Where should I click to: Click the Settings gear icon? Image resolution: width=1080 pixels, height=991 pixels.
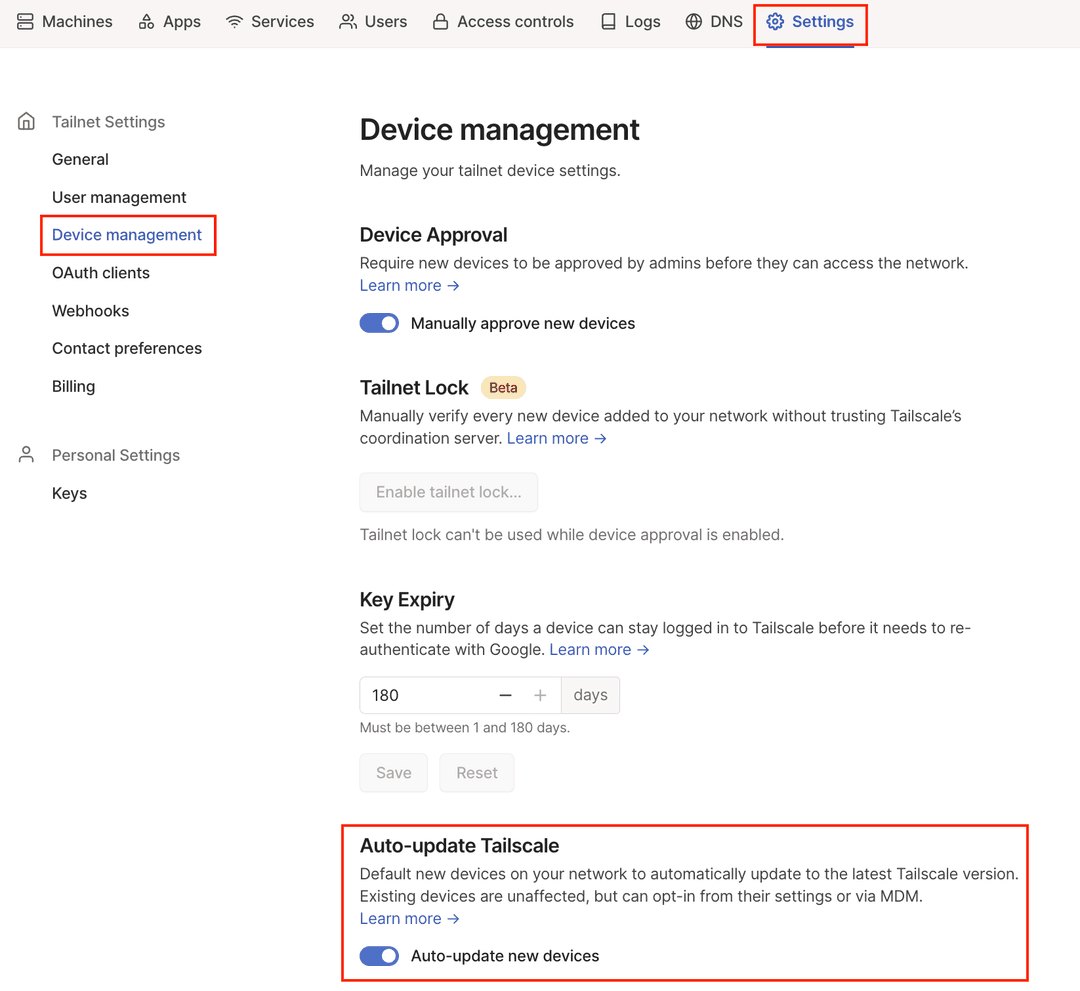pos(774,21)
